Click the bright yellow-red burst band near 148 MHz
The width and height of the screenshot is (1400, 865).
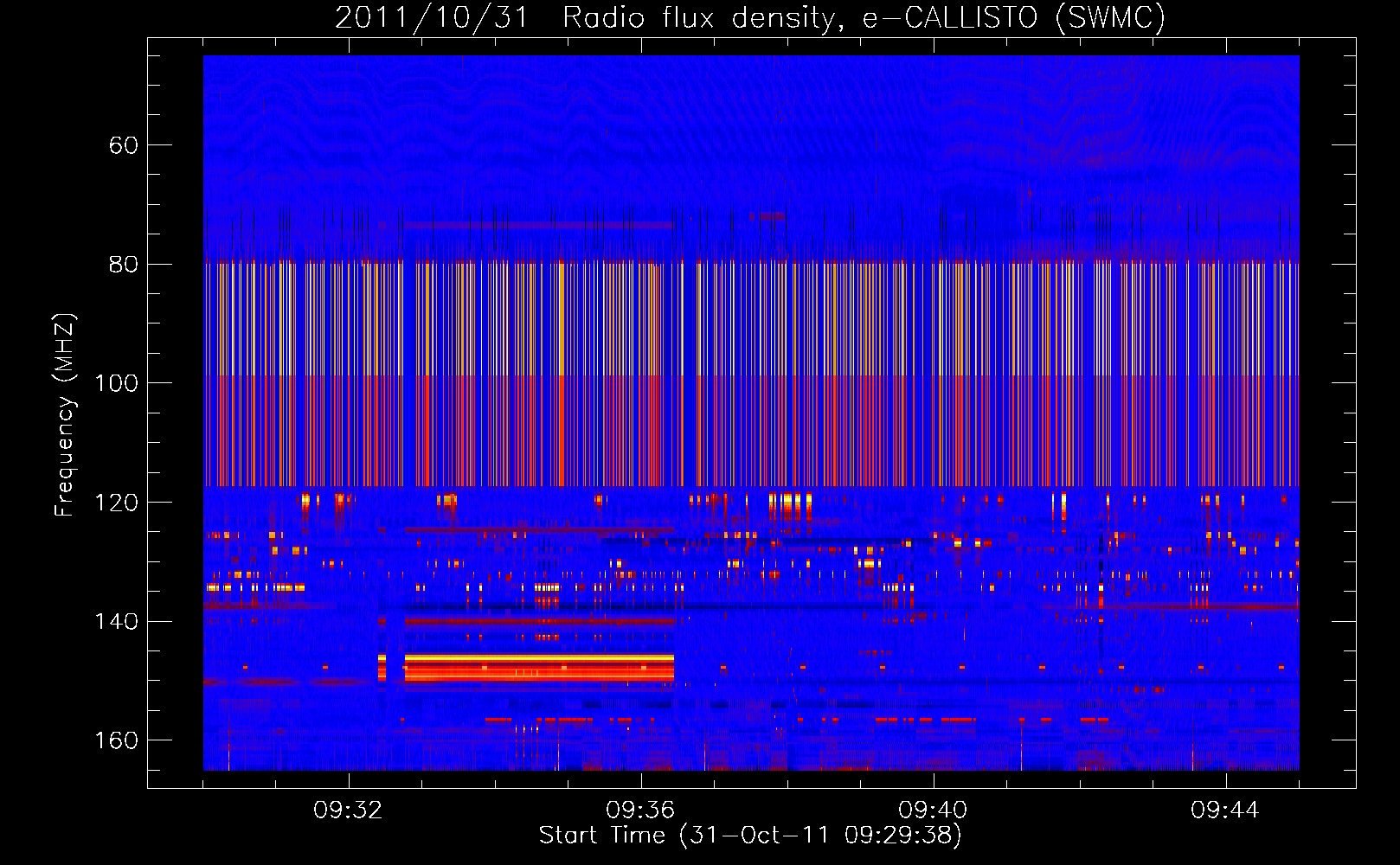coord(539,668)
